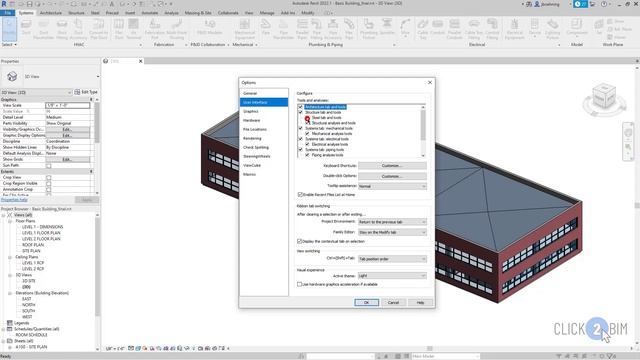Click the ViewCube in the 3D view
Image resolution: width=640 pixels, height=360 pixels.
(604, 97)
